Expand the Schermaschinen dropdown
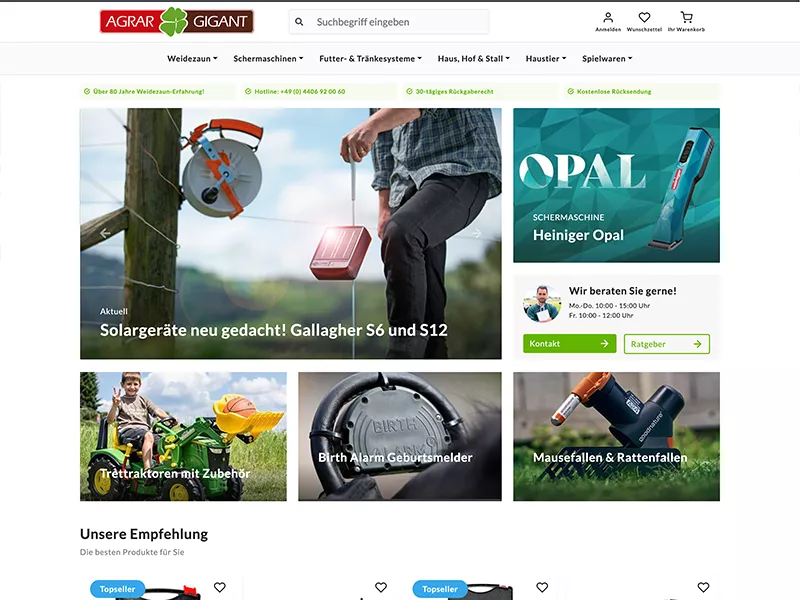Image resolution: width=800 pixels, height=600 pixels. [x=268, y=59]
